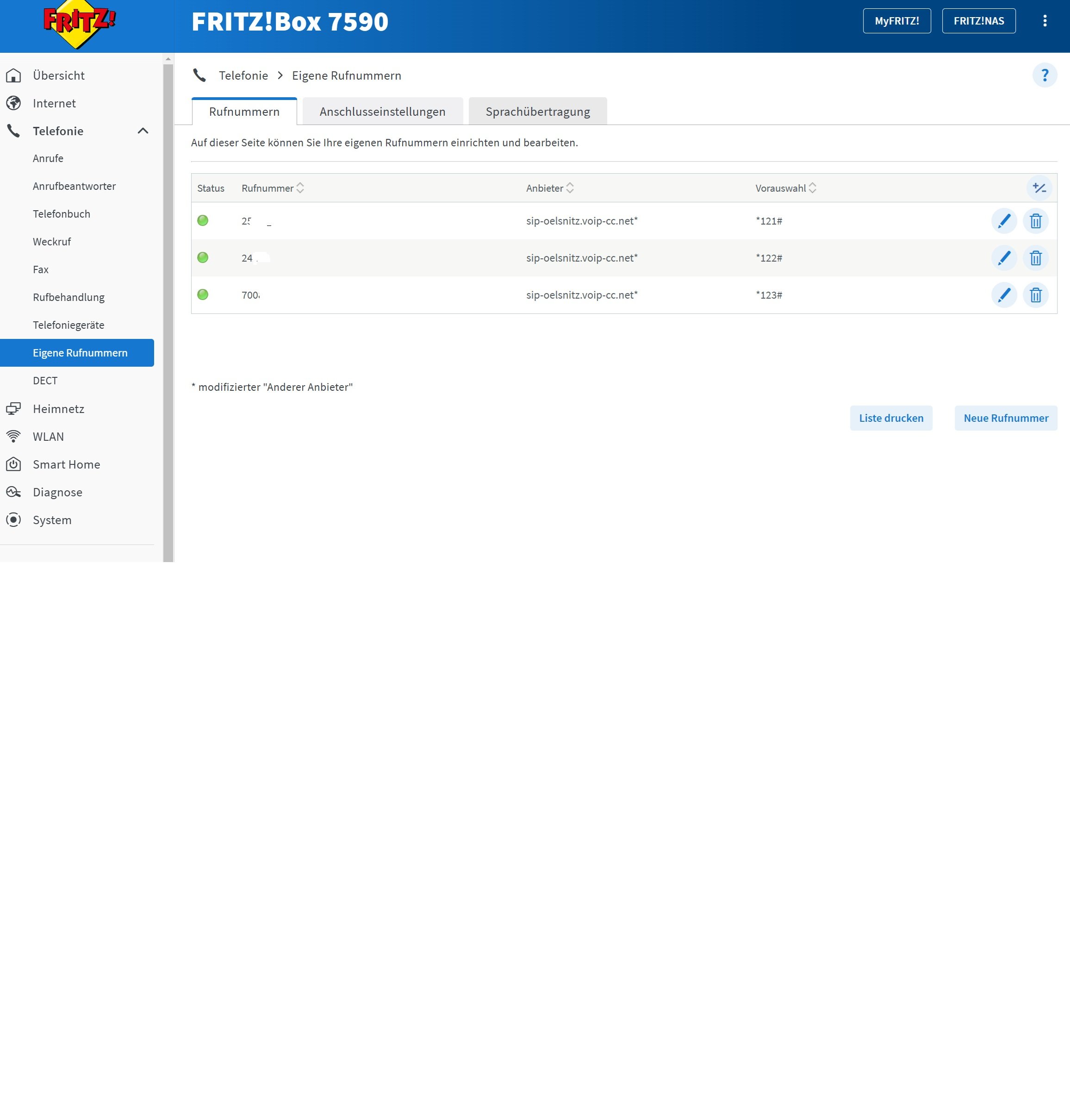Viewport: 1070px width, 1120px height.
Task: Switch to the Anschlusseinstellungen tab
Action: click(382, 111)
